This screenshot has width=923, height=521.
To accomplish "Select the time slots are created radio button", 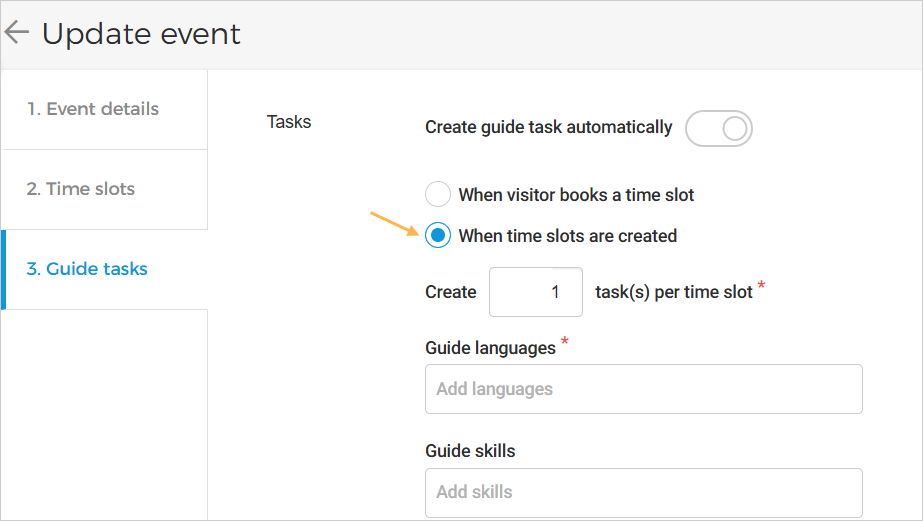I will (x=438, y=236).
